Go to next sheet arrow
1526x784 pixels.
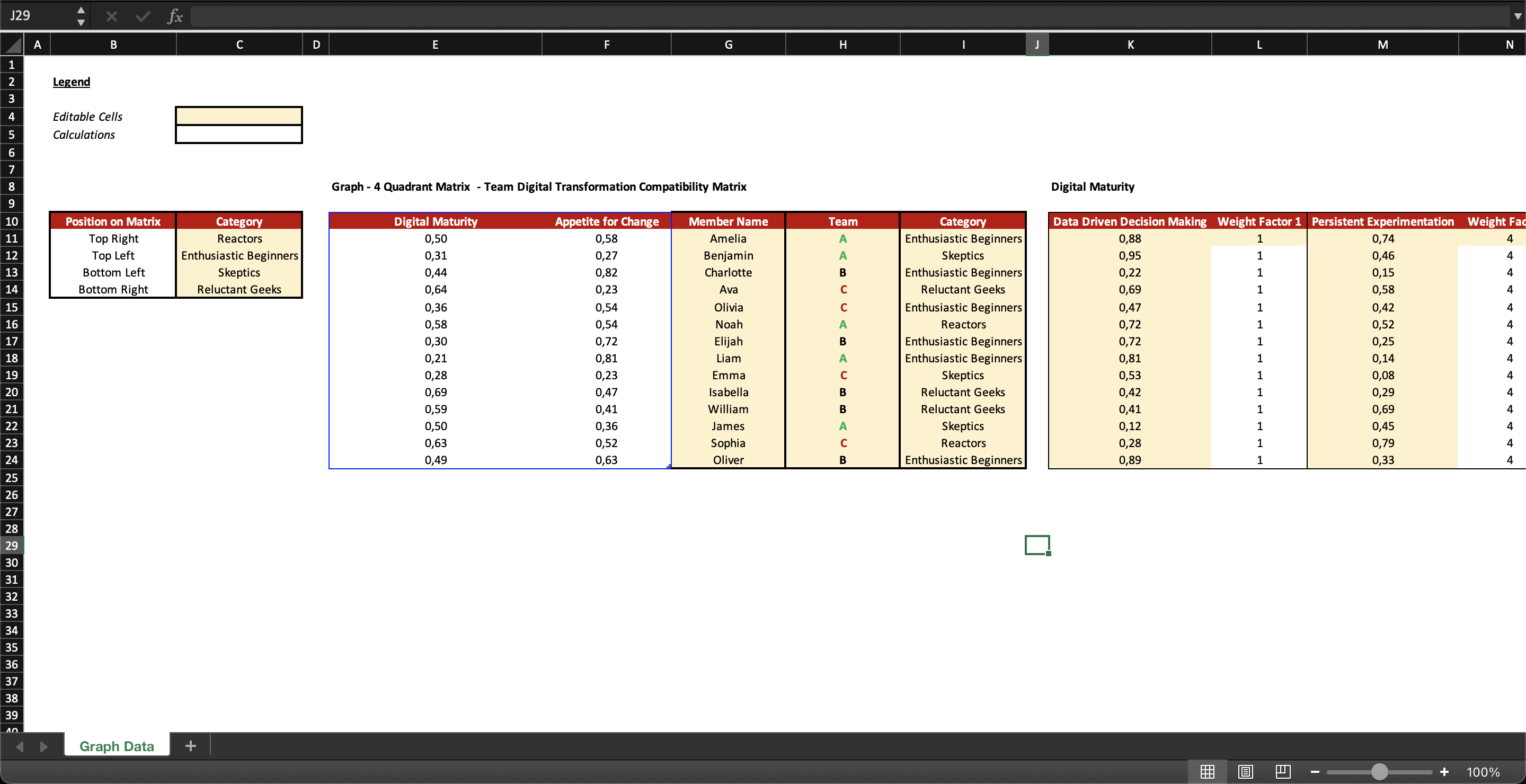43,746
